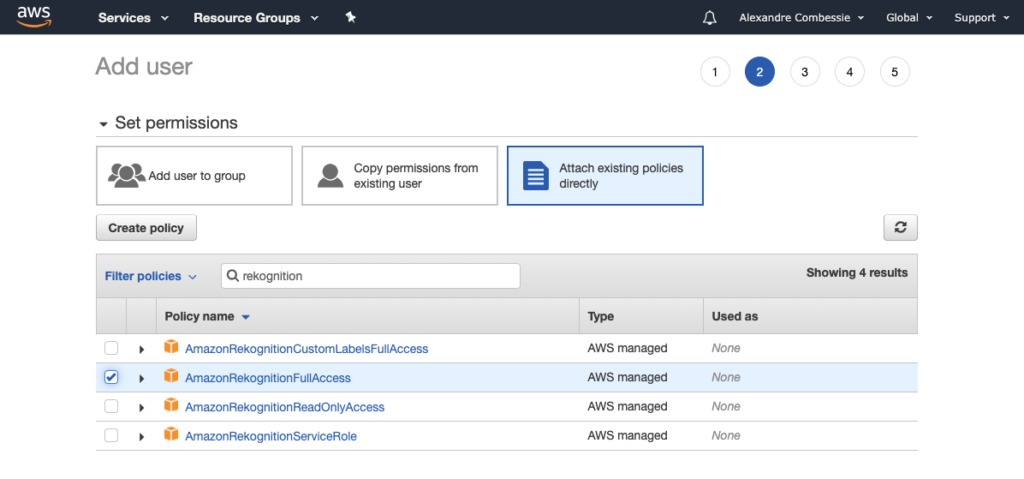
Task: Click the orange box icon beside AmazonRekognitionServiceRole
Action: click(171, 434)
